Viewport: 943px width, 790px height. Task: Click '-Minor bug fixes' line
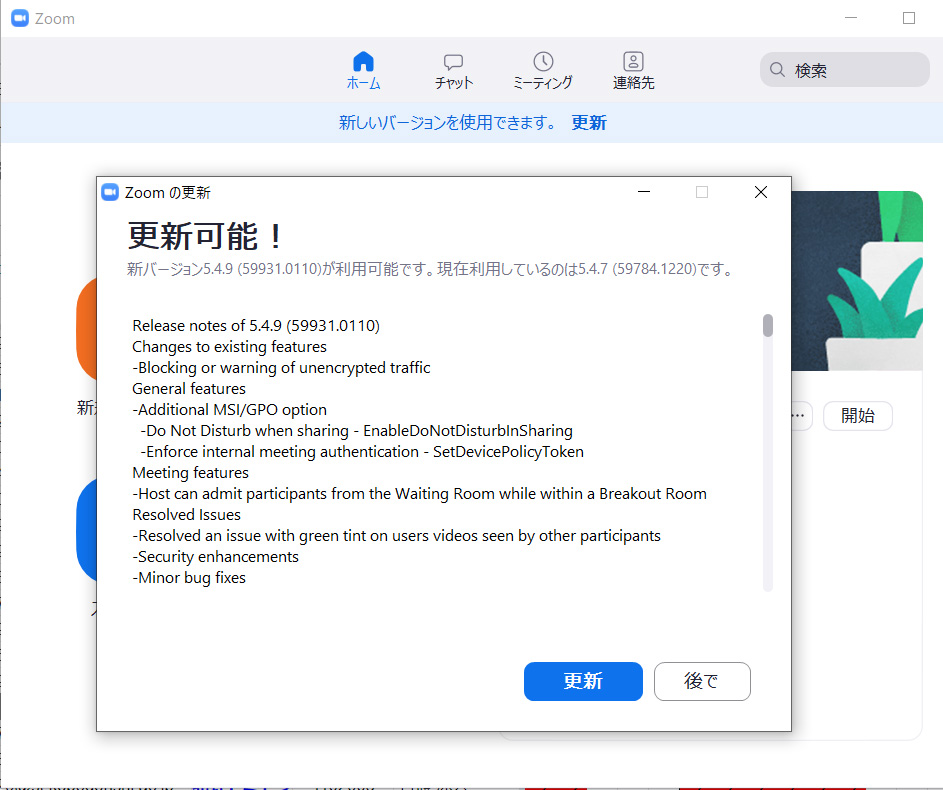(x=189, y=578)
